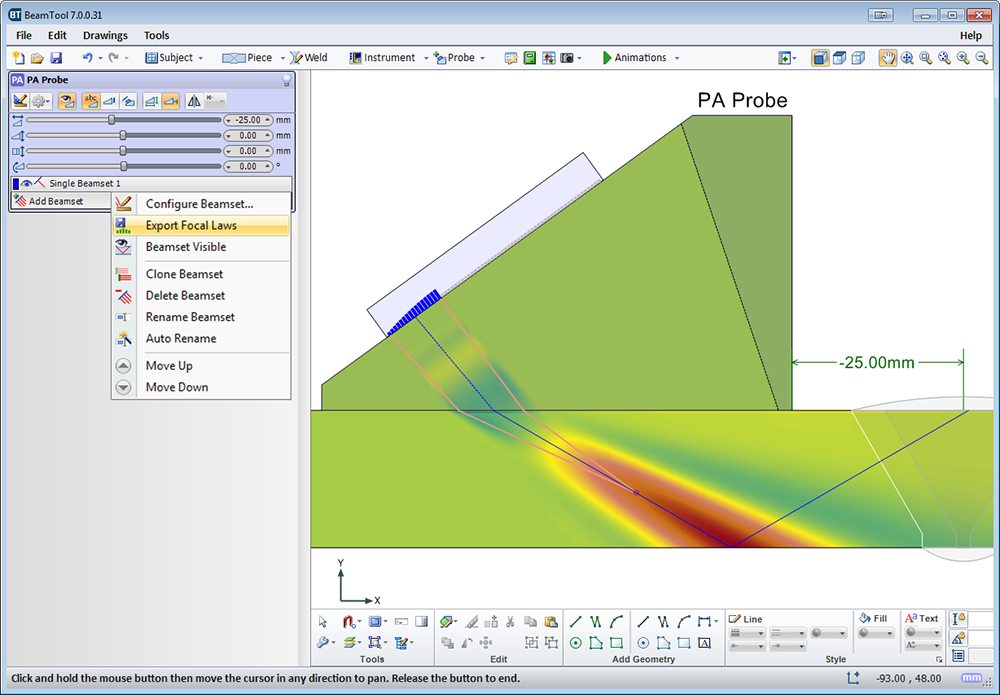Open the Drawings menu
Viewport: 1000px width, 695px height.
coord(105,35)
